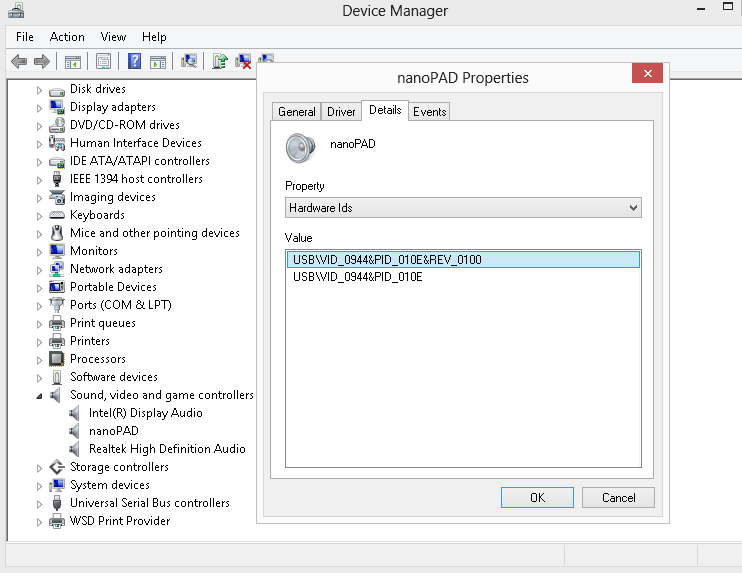
Task: Open the Action menu
Action: [67, 37]
